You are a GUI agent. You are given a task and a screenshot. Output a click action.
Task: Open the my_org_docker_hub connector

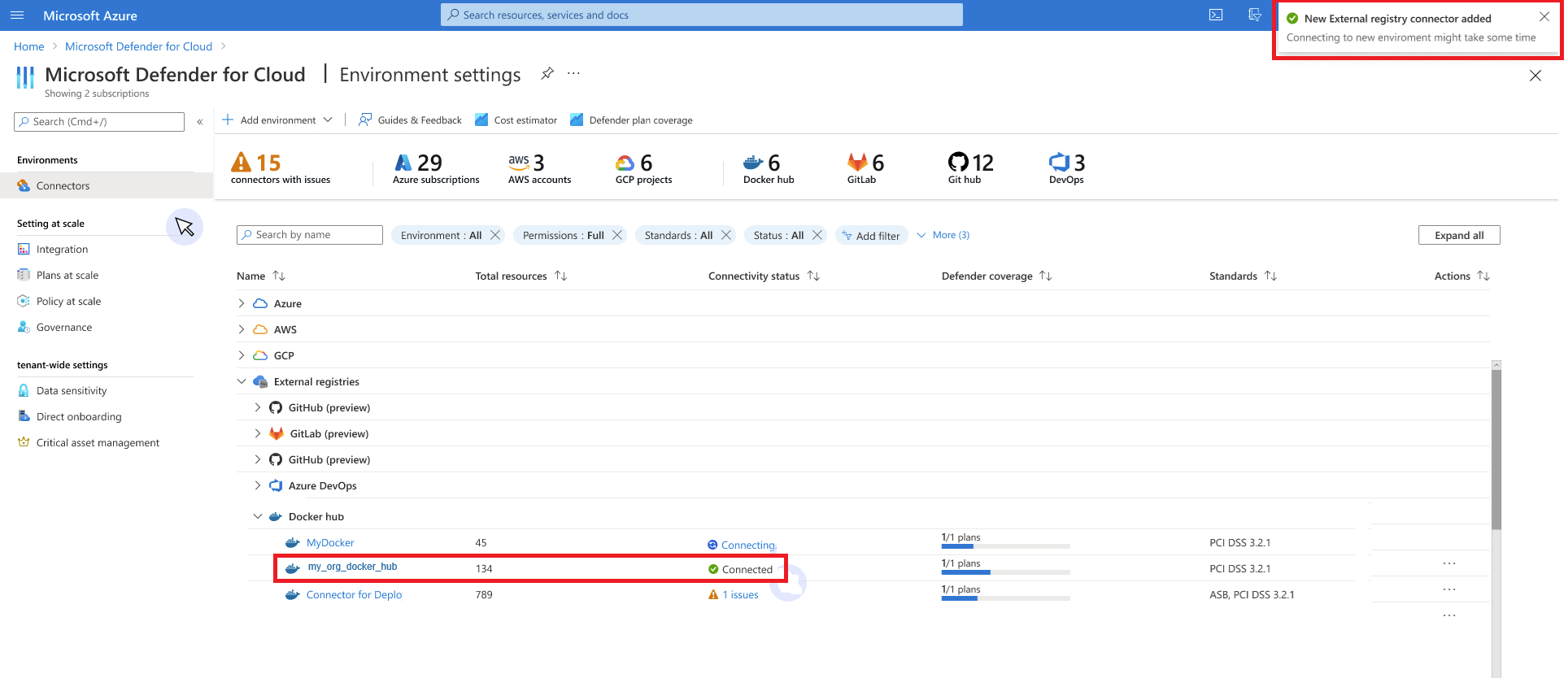tap(352, 567)
